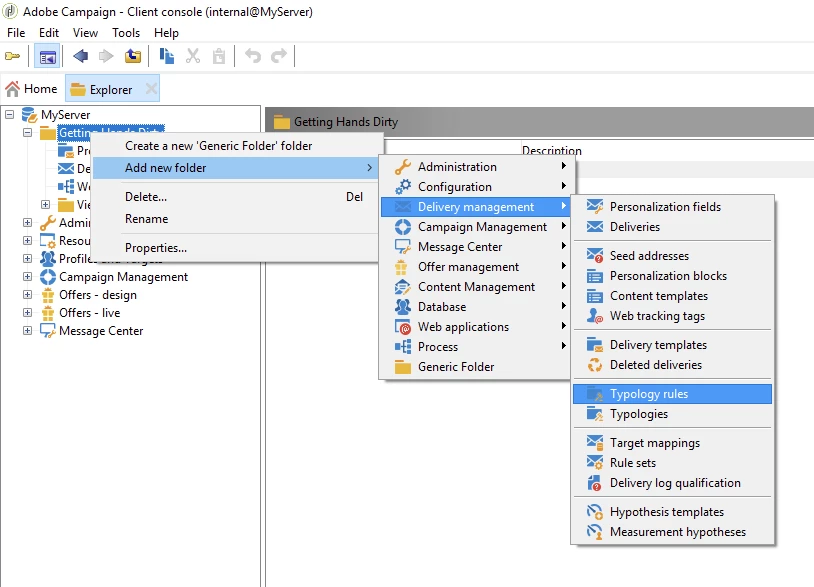Select Delivery management submenu item
The height and width of the screenshot is (587, 814).
(475, 207)
